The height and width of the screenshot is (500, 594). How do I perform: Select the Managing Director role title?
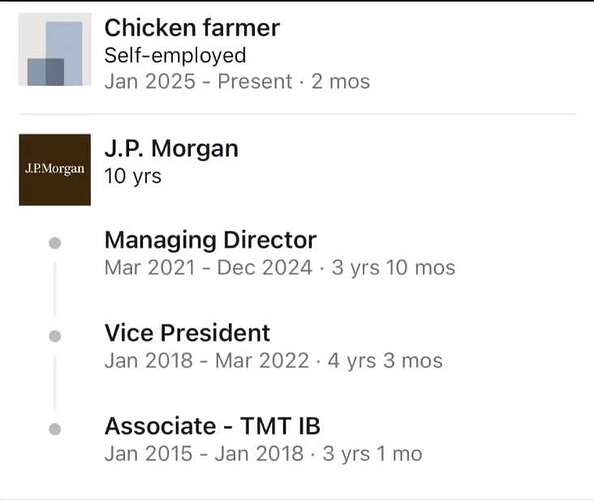210,241
